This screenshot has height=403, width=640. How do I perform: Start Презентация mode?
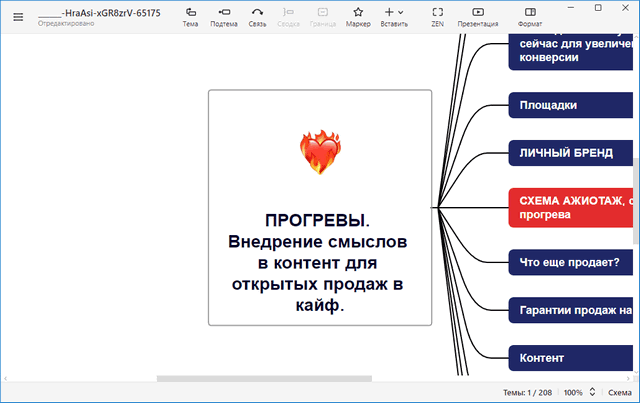(478, 16)
